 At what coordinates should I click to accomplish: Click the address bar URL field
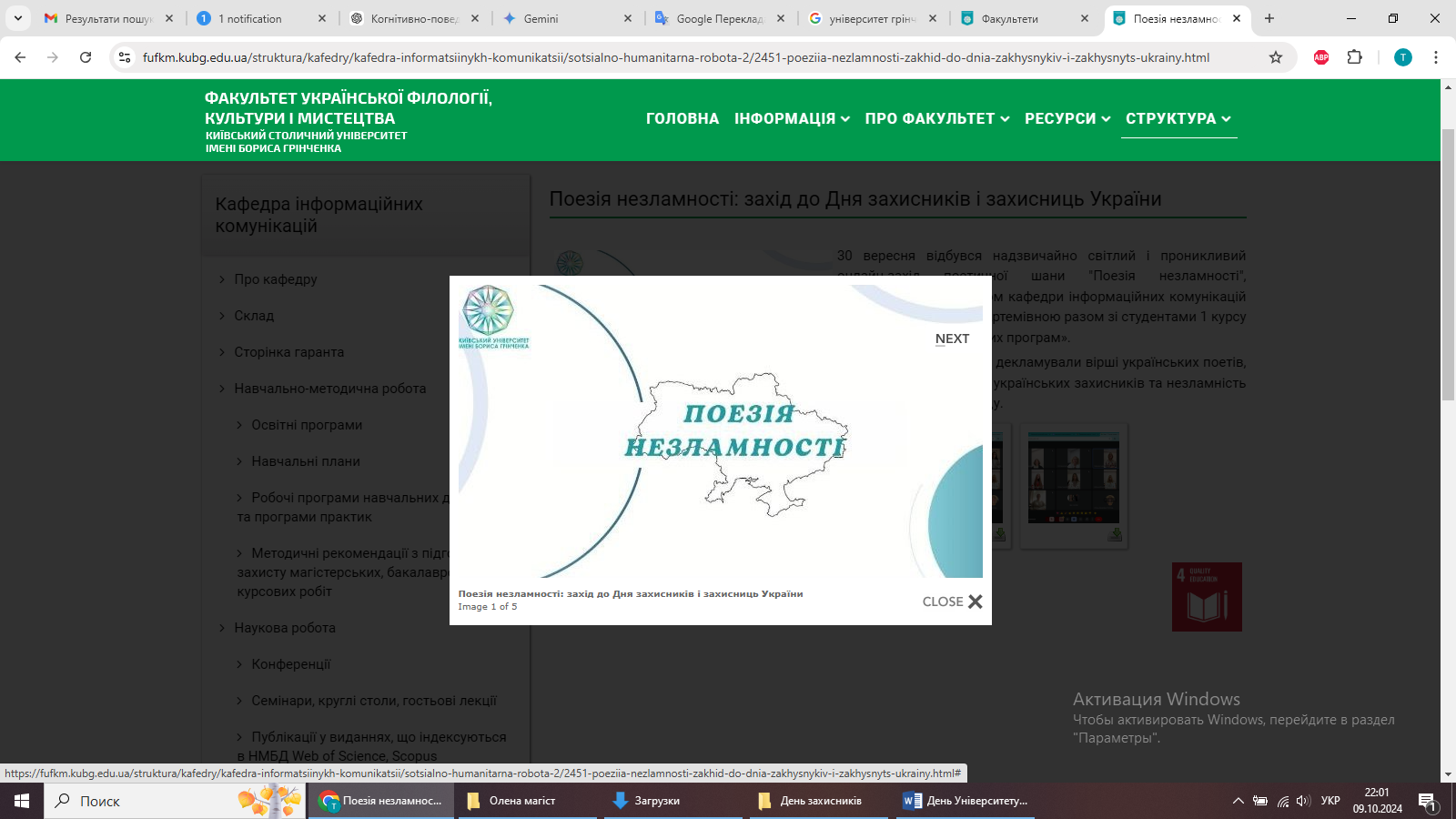[675, 57]
